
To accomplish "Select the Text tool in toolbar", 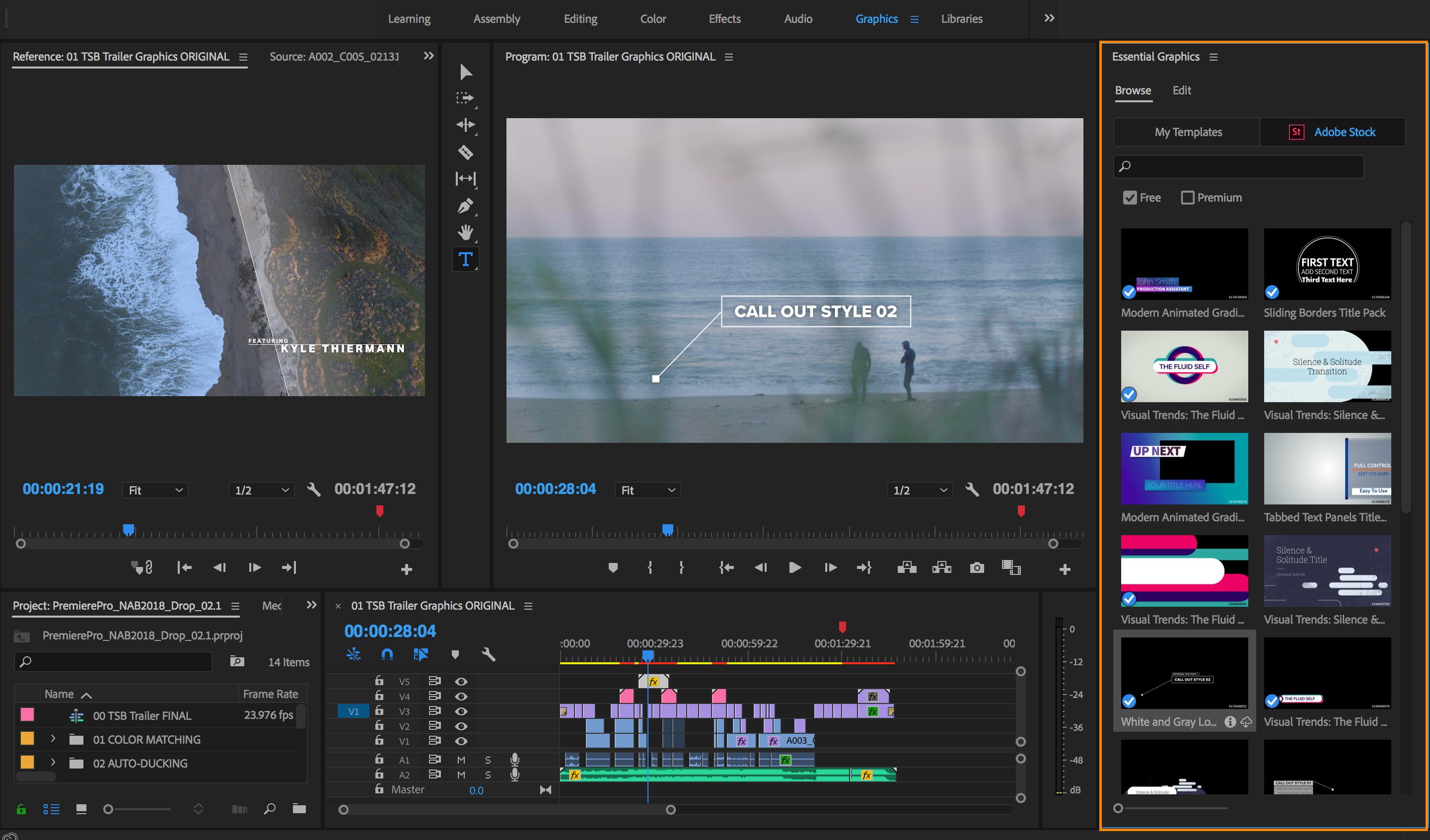I will point(467,258).
